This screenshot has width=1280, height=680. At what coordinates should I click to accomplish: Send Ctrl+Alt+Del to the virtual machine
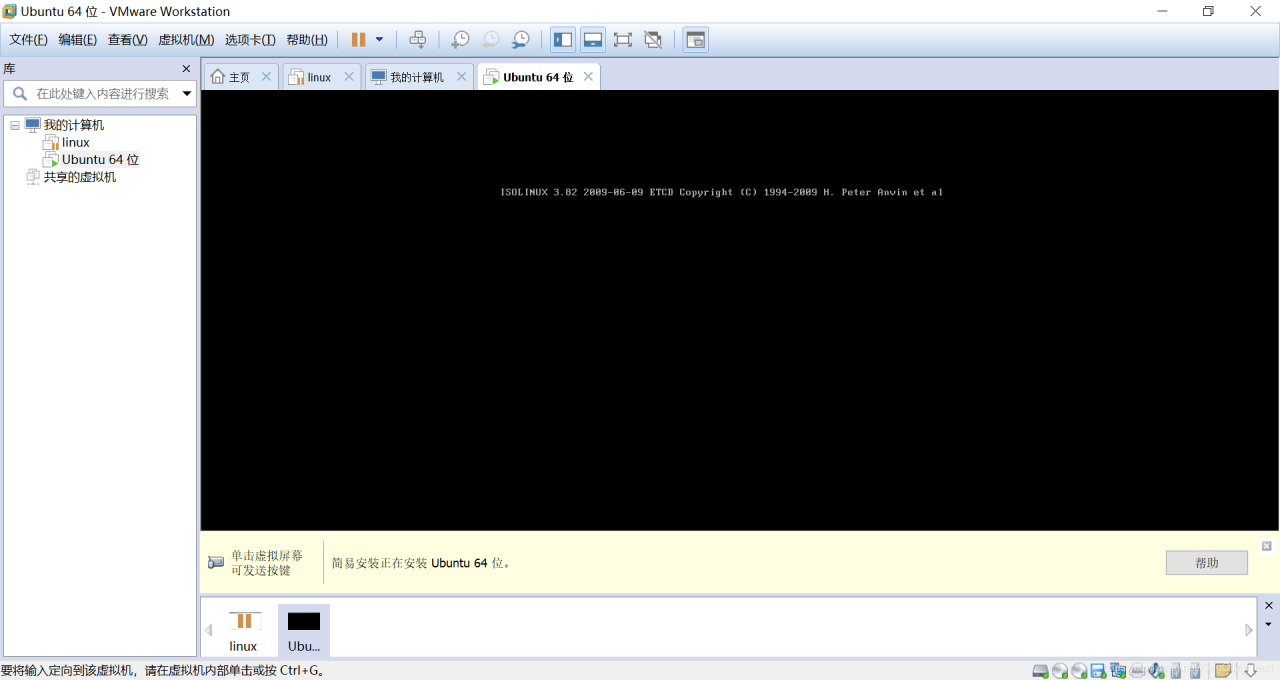click(418, 40)
